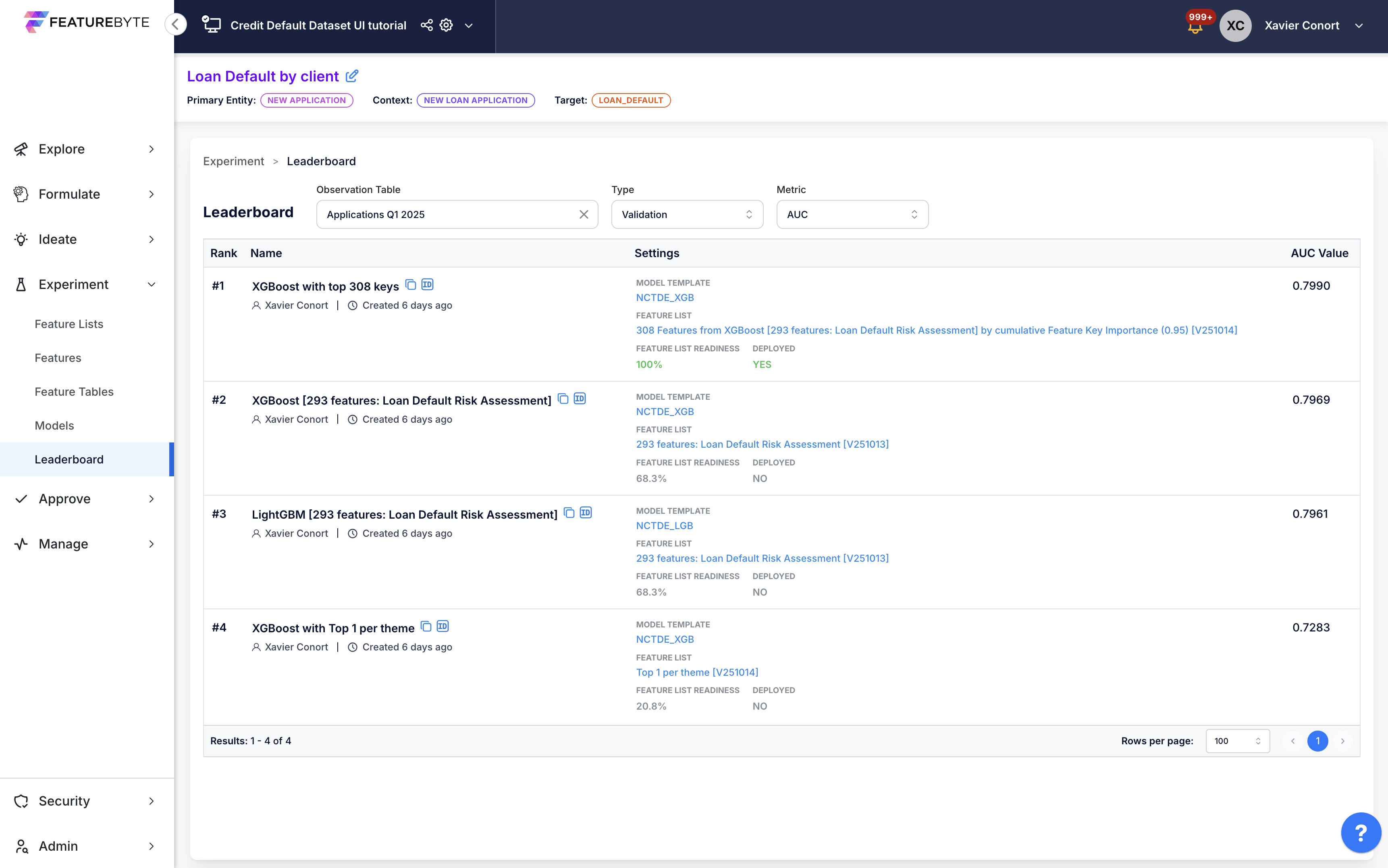Click the Ideate lightbulb icon in sidebar

pos(21,239)
